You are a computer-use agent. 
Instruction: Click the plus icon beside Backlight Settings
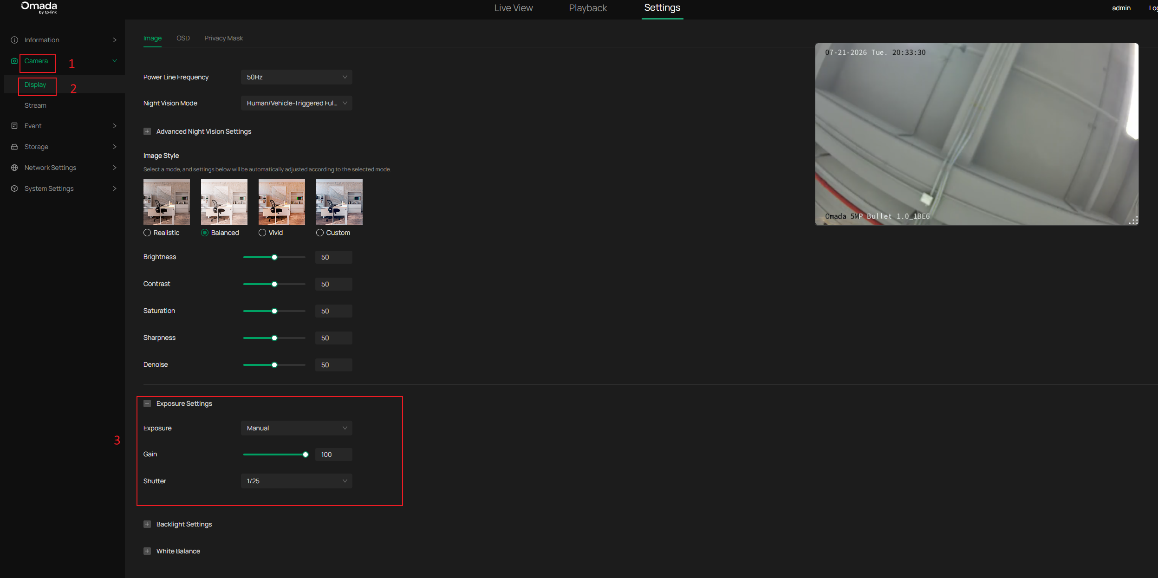(x=147, y=524)
